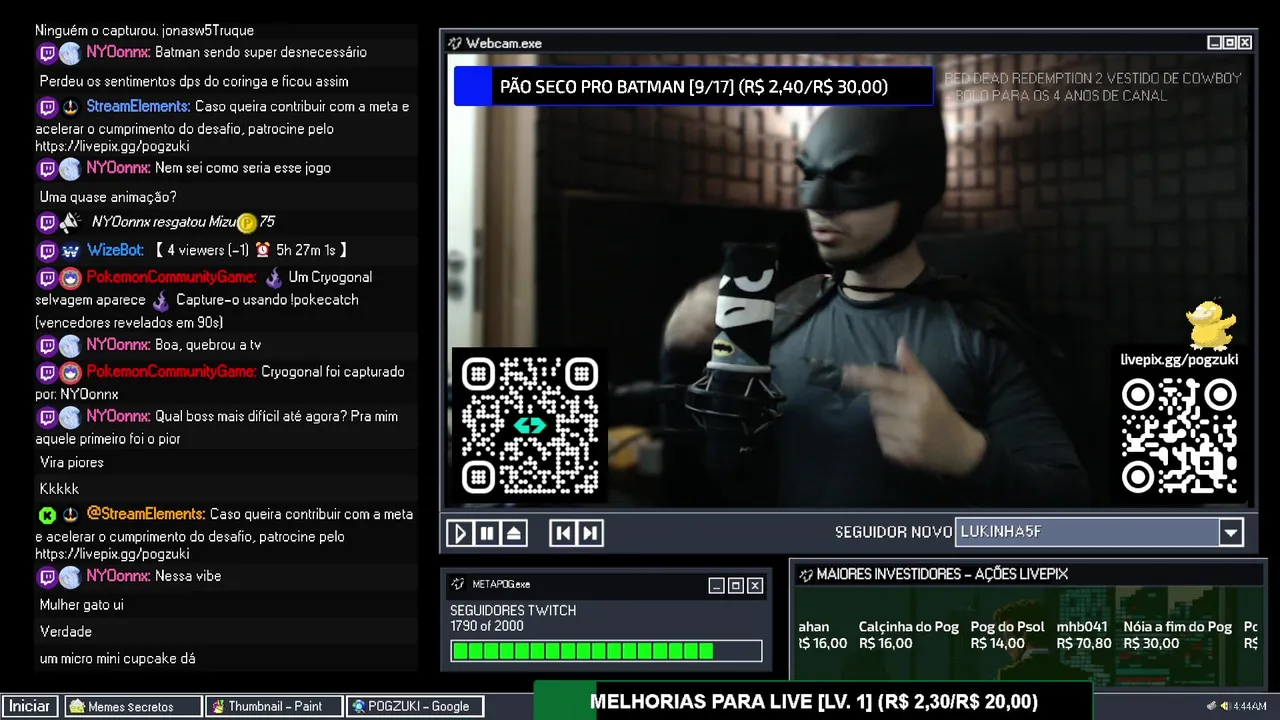Minimize the Webcam.exe window
Screen dimensions: 1280x720
click(x=1214, y=43)
